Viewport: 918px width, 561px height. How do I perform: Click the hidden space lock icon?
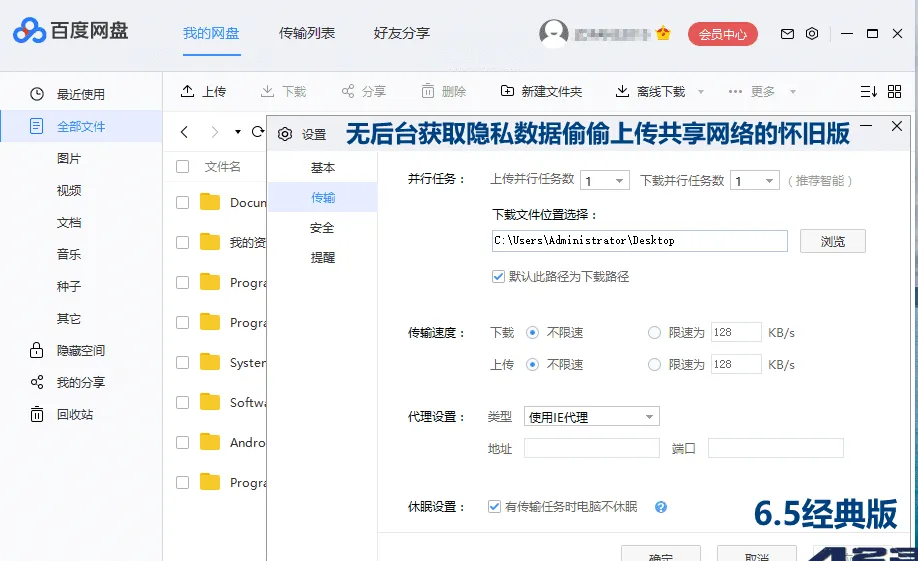click(x=36, y=350)
